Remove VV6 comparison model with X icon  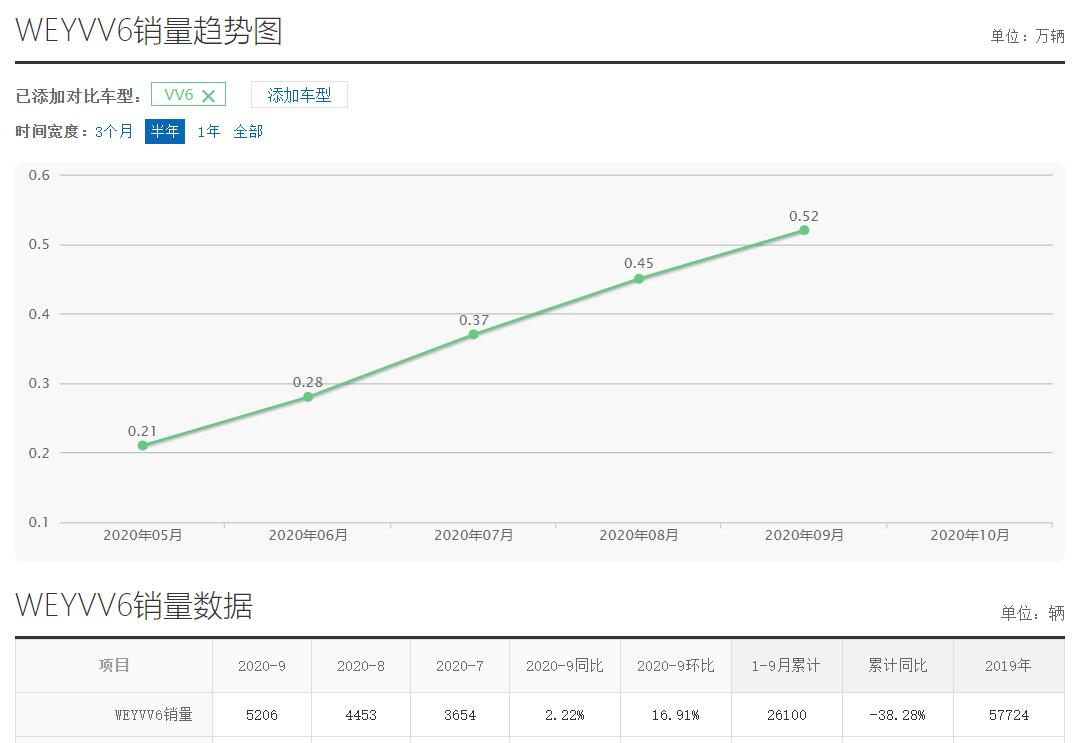(209, 96)
